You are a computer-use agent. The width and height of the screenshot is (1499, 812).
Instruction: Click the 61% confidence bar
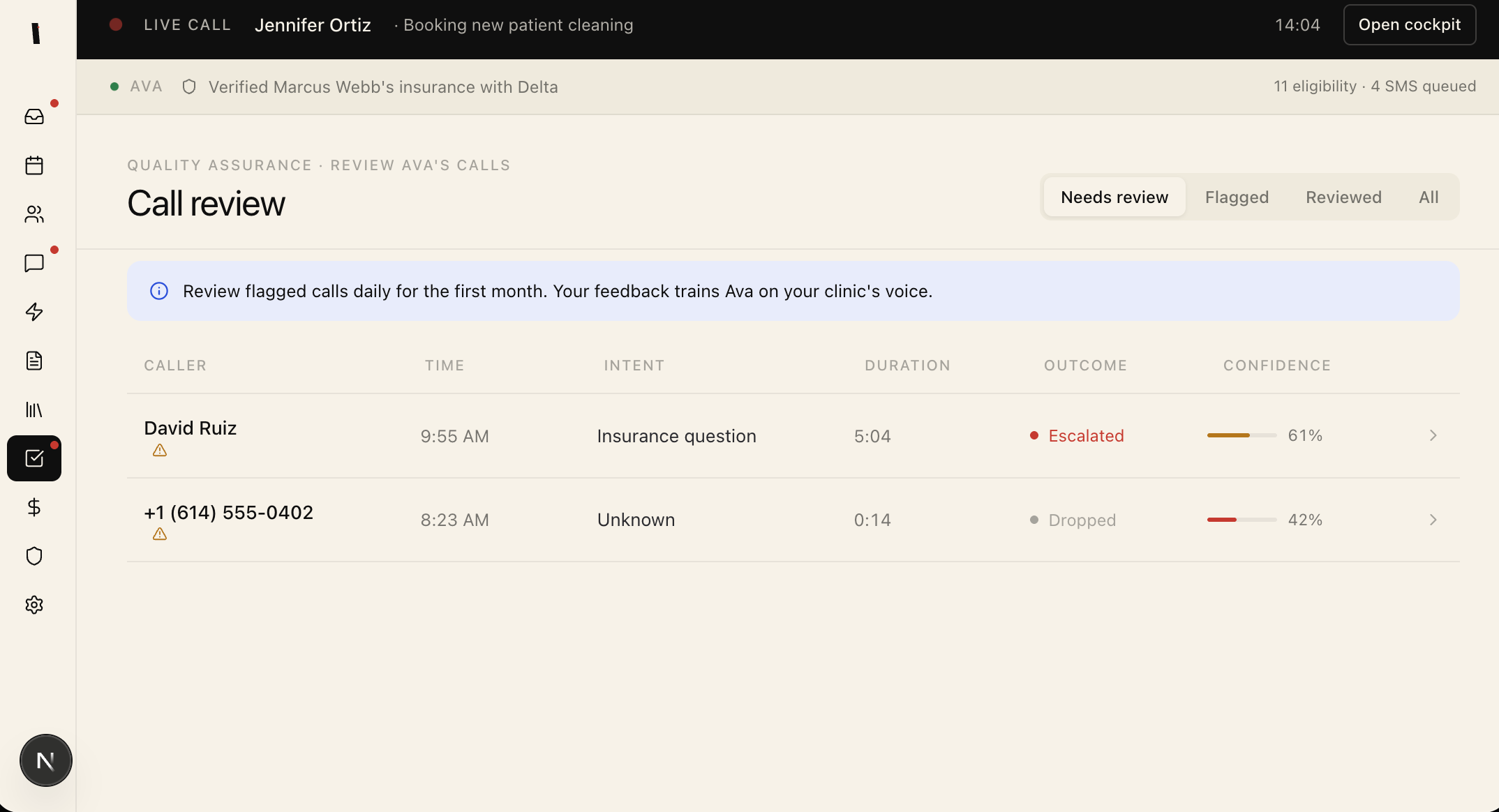pos(1241,435)
